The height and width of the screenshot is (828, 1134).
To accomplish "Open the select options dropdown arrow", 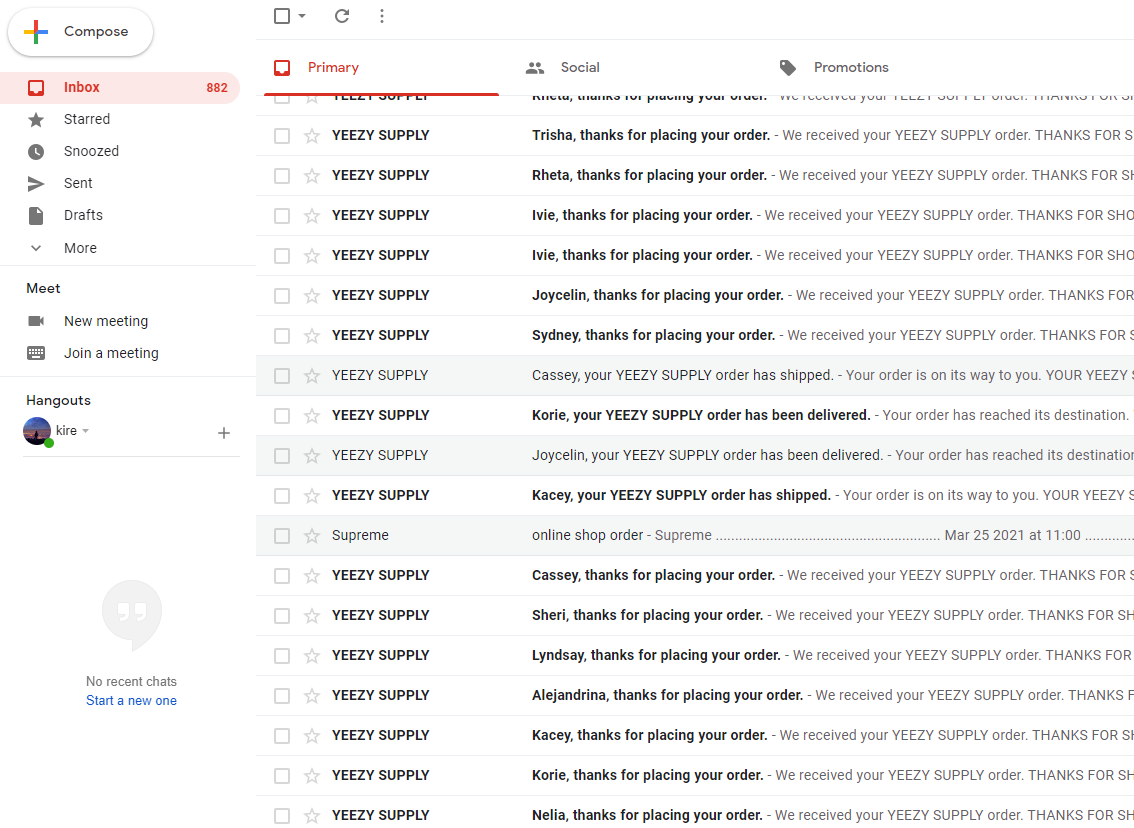I will pyautogui.click(x=302, y=16).
